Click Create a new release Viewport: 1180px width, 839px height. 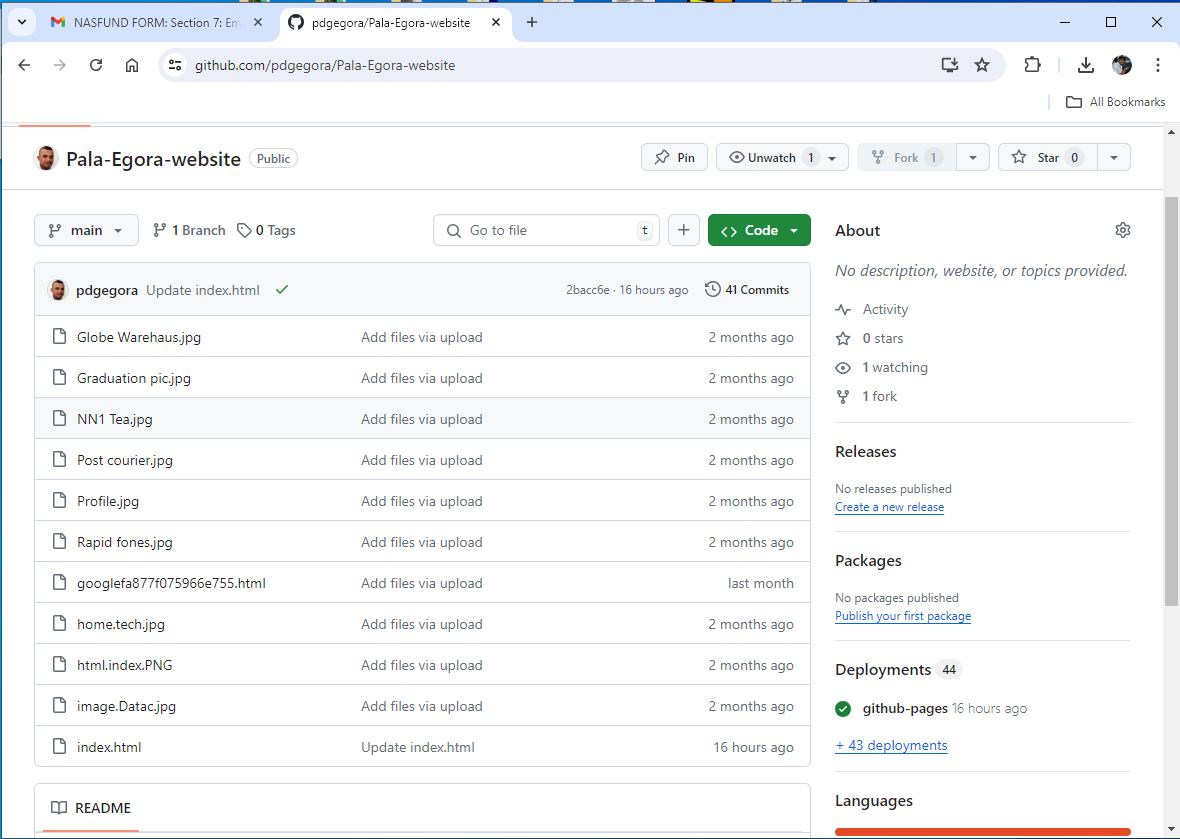pos(890,507)
